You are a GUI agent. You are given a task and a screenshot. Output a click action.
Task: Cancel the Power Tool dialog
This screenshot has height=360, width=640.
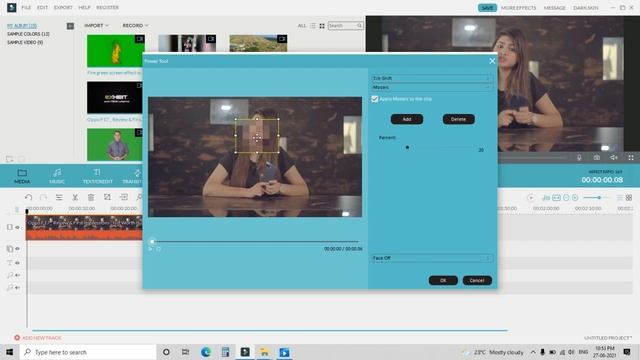(x=477, y=280)
